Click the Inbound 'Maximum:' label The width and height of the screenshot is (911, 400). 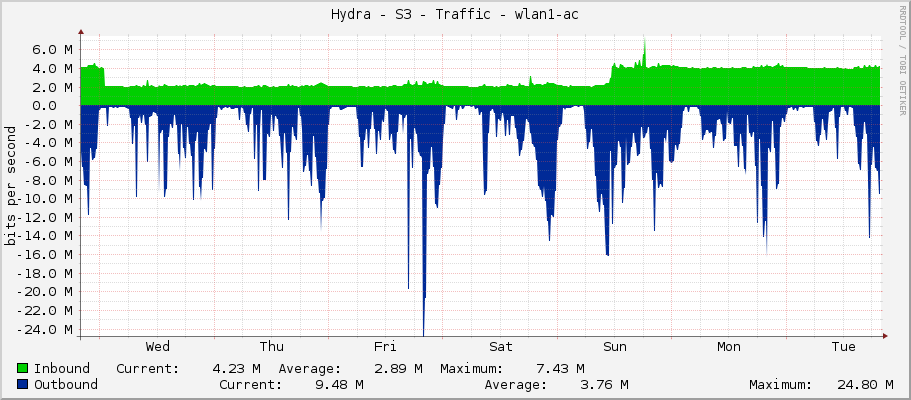472,368
